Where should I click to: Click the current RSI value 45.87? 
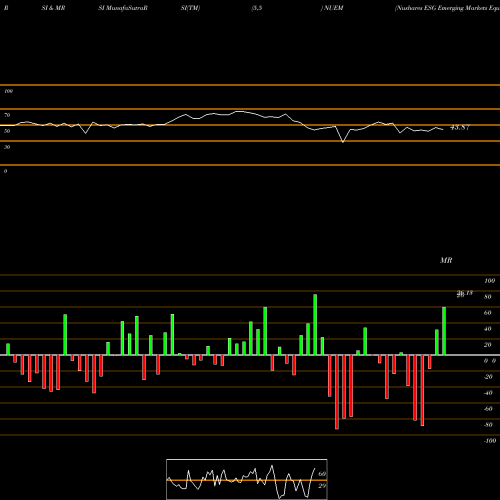point(460,127)
